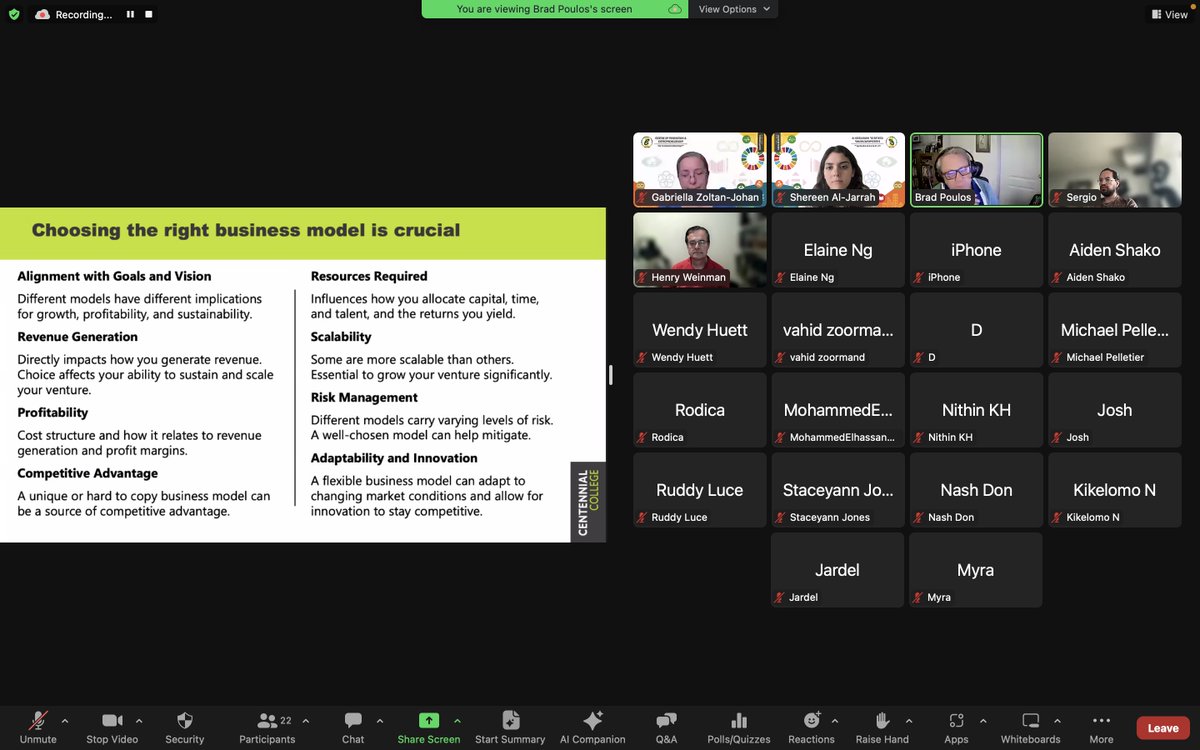
Task: Click the cloud icon in sharing banner
Action: (675, 9)
